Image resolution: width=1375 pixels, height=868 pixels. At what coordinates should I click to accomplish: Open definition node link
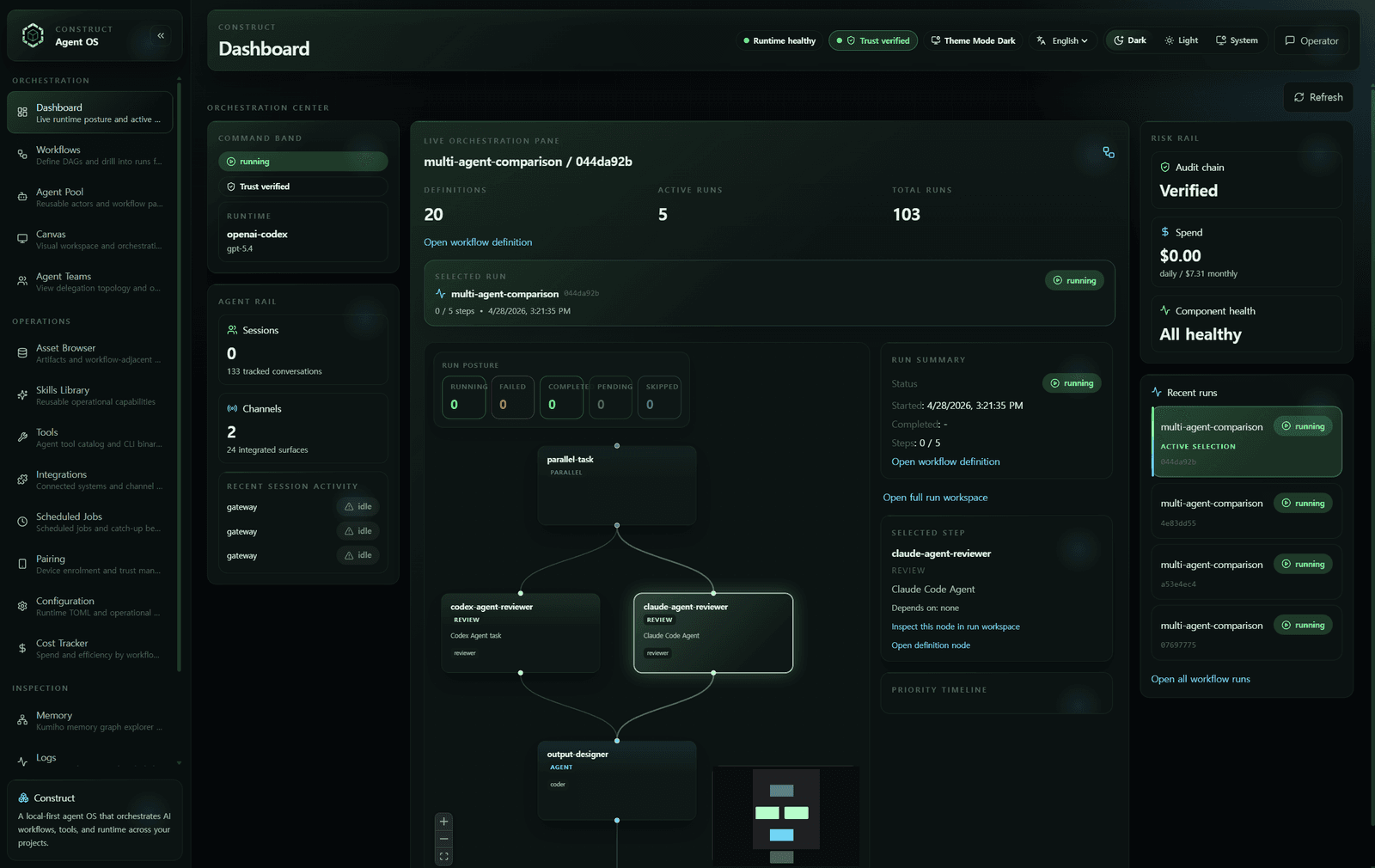pos(931,645)
